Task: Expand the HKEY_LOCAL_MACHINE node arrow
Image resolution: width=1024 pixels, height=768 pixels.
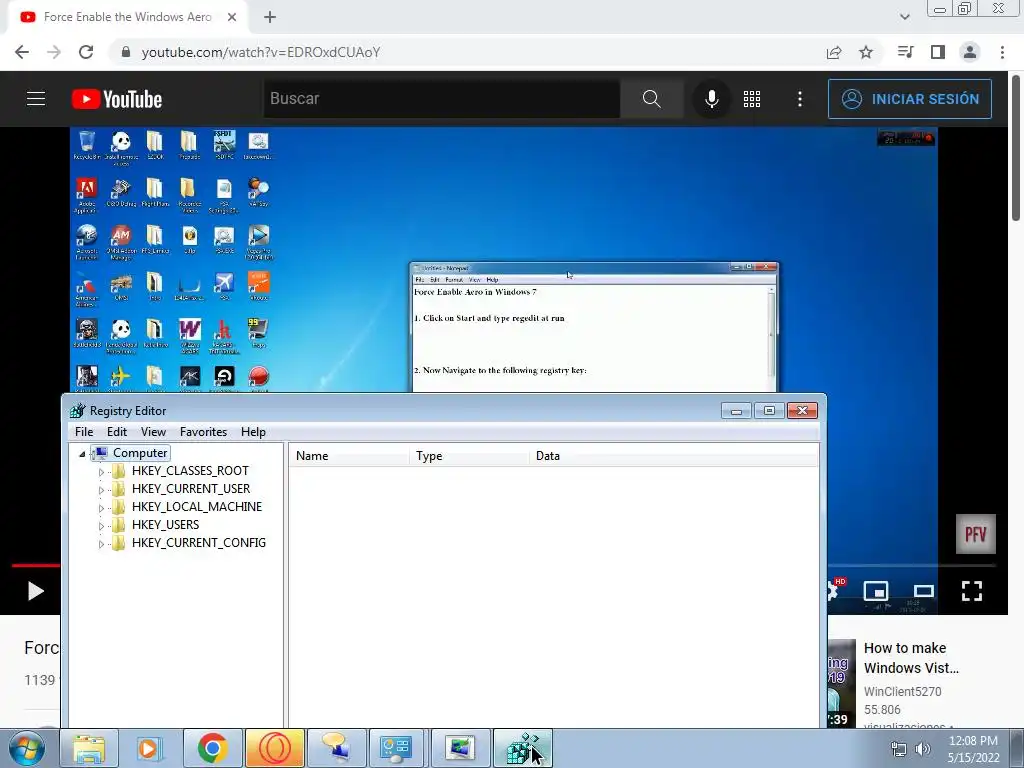Action: [101, 507]
